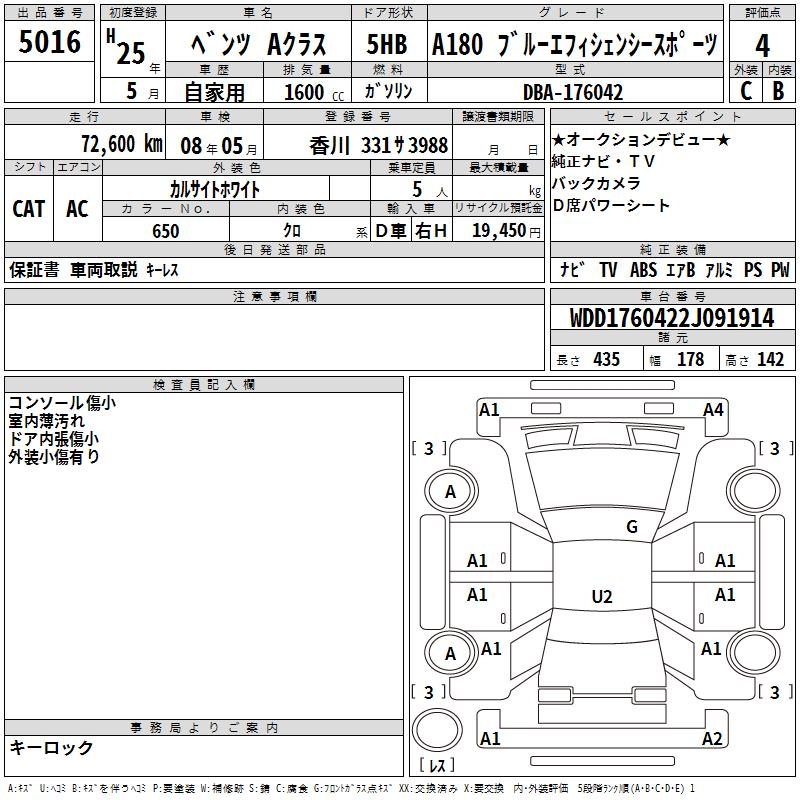Click the model code DBA-176042
The image size is (800, 800).
coord(573,92)
